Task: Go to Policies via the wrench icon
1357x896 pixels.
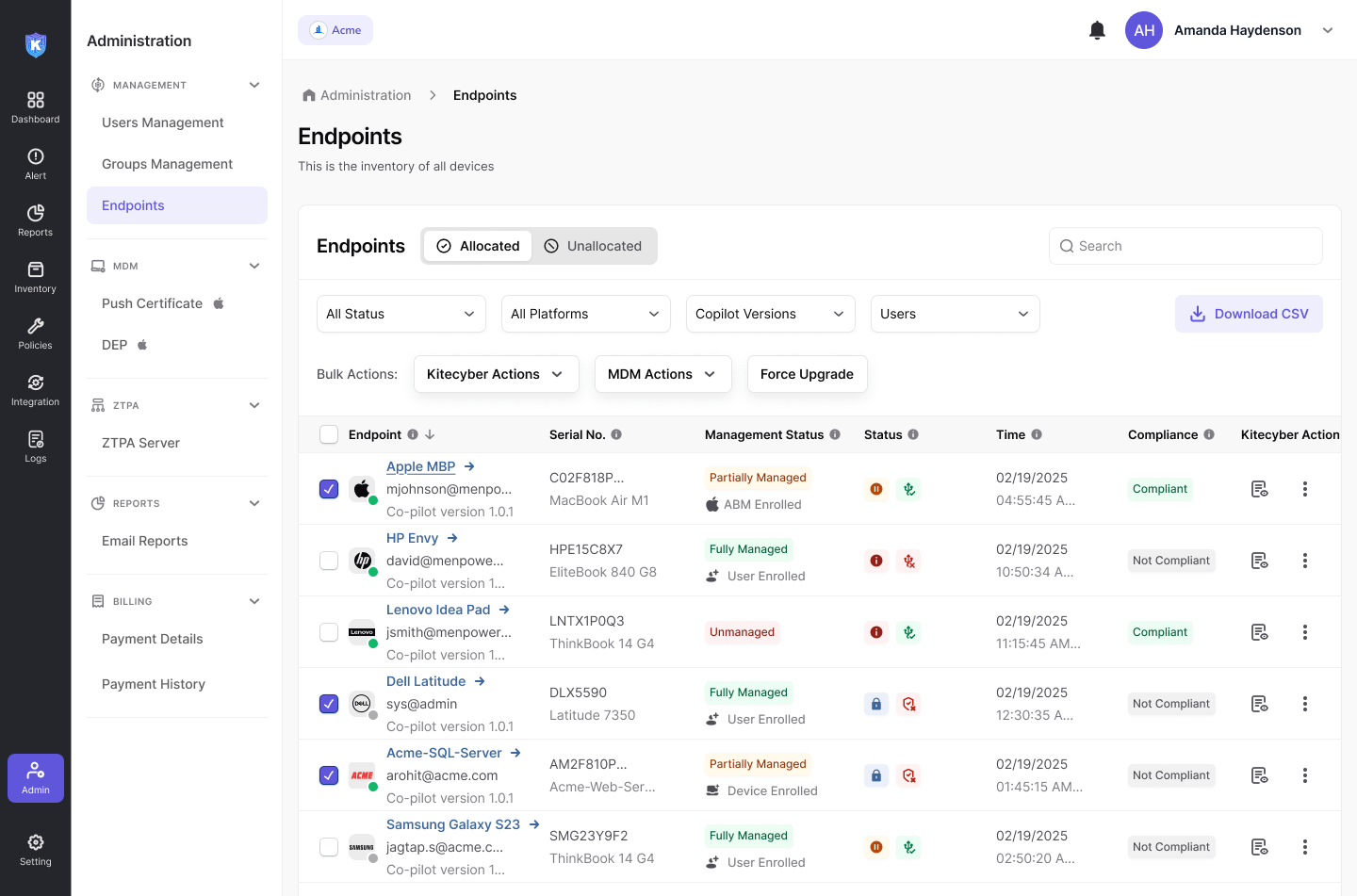Action: tap(36, 333)
